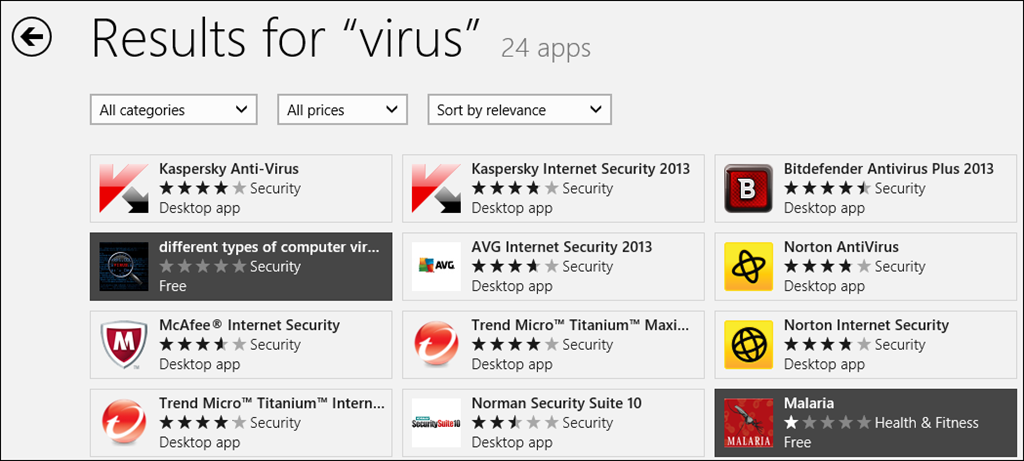Expand the All prices filter

coord(342,110)
